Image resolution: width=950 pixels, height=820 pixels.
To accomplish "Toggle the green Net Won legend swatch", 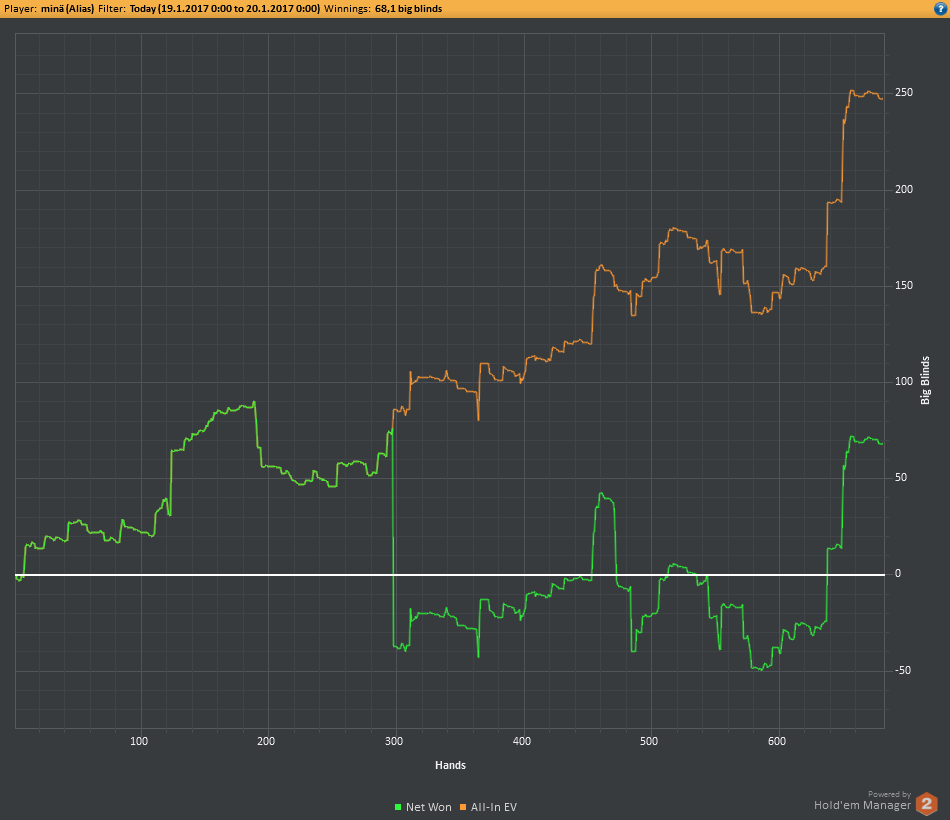I will [x=398, y=807].
